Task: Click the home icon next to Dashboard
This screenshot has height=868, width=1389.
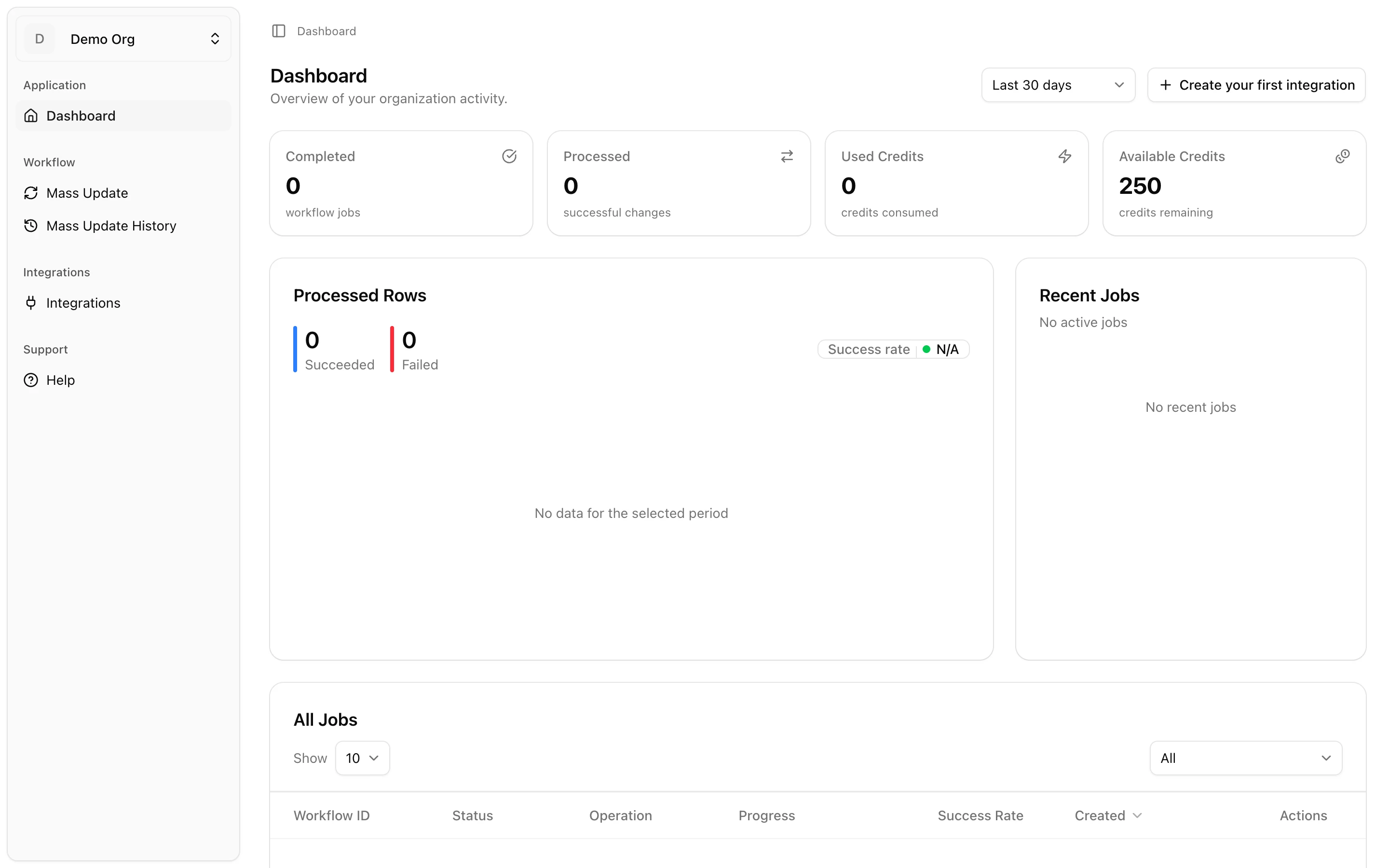Action: [30, 115]
